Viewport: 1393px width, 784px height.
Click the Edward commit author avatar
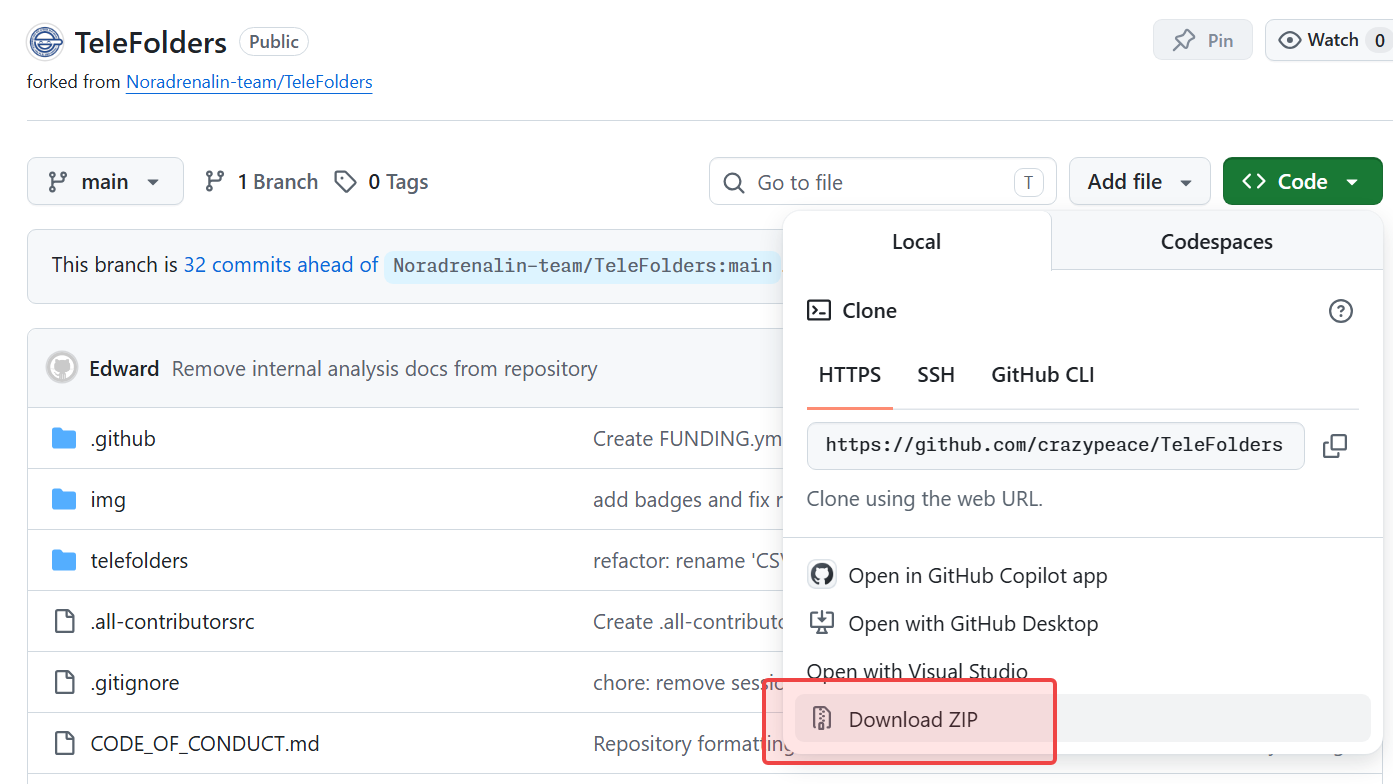click(62, 368)
